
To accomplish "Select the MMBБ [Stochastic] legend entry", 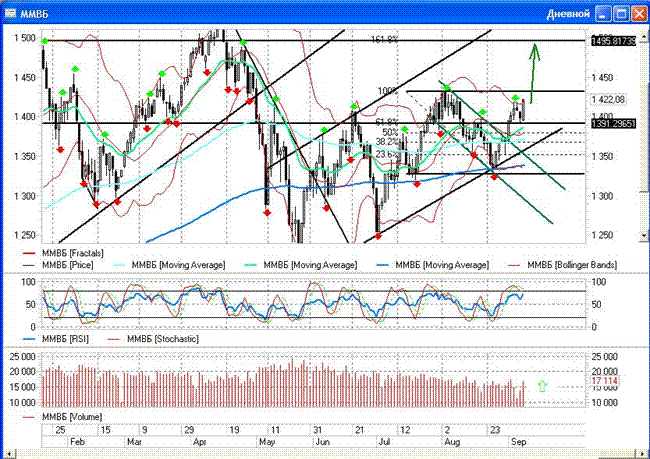I will click(x=153, y=339).
